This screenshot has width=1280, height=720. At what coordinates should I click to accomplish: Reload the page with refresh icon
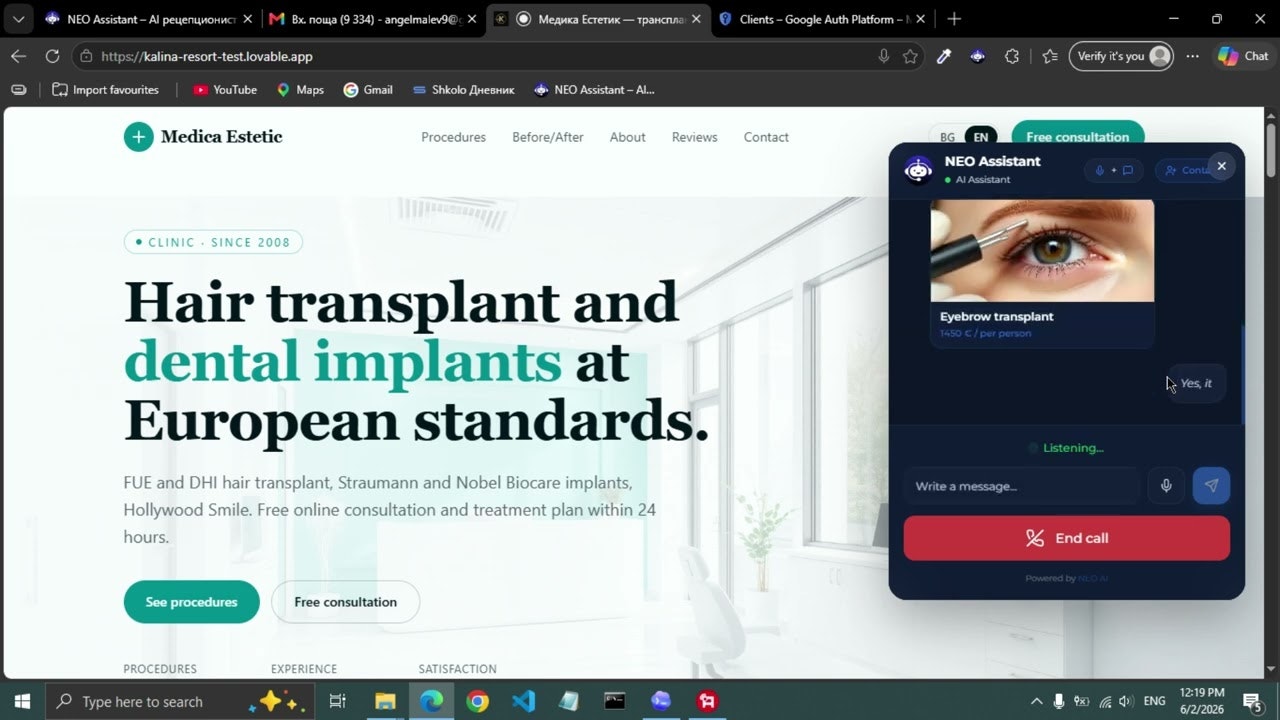coord(52,56)
